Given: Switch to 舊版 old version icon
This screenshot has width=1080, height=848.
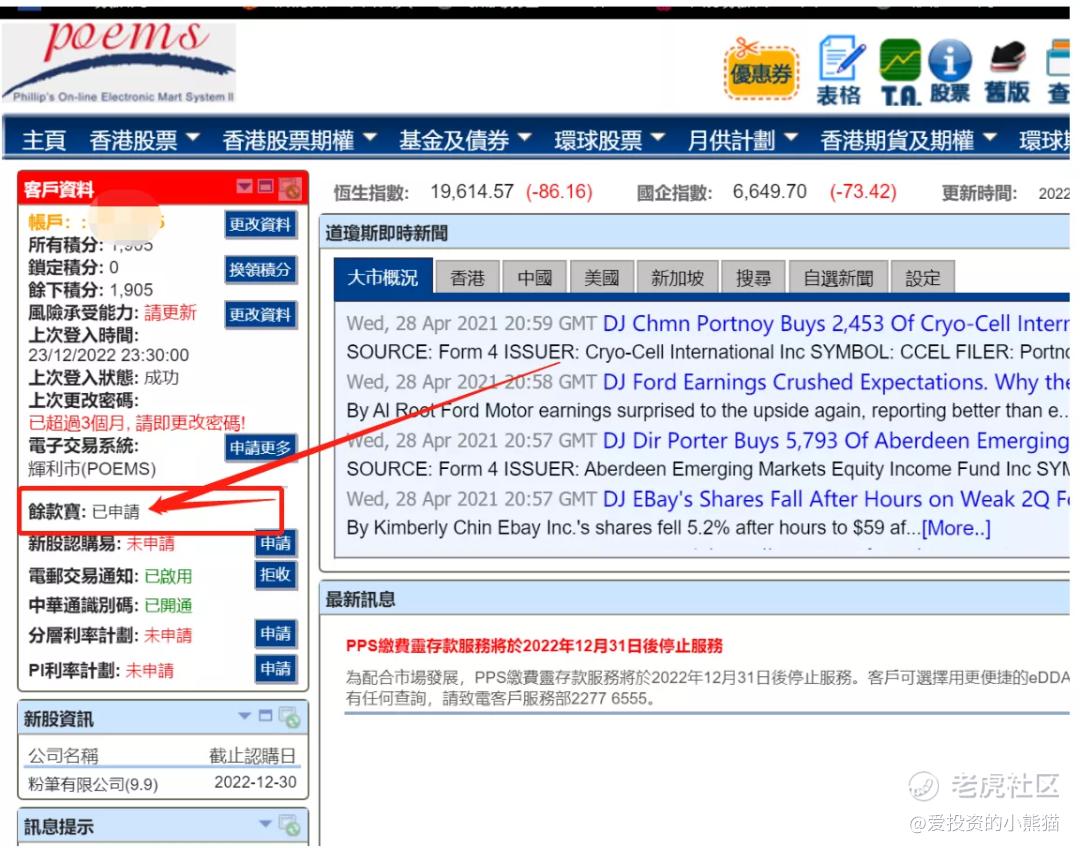Looking at the screenshot, I should tap(1008, 72).
